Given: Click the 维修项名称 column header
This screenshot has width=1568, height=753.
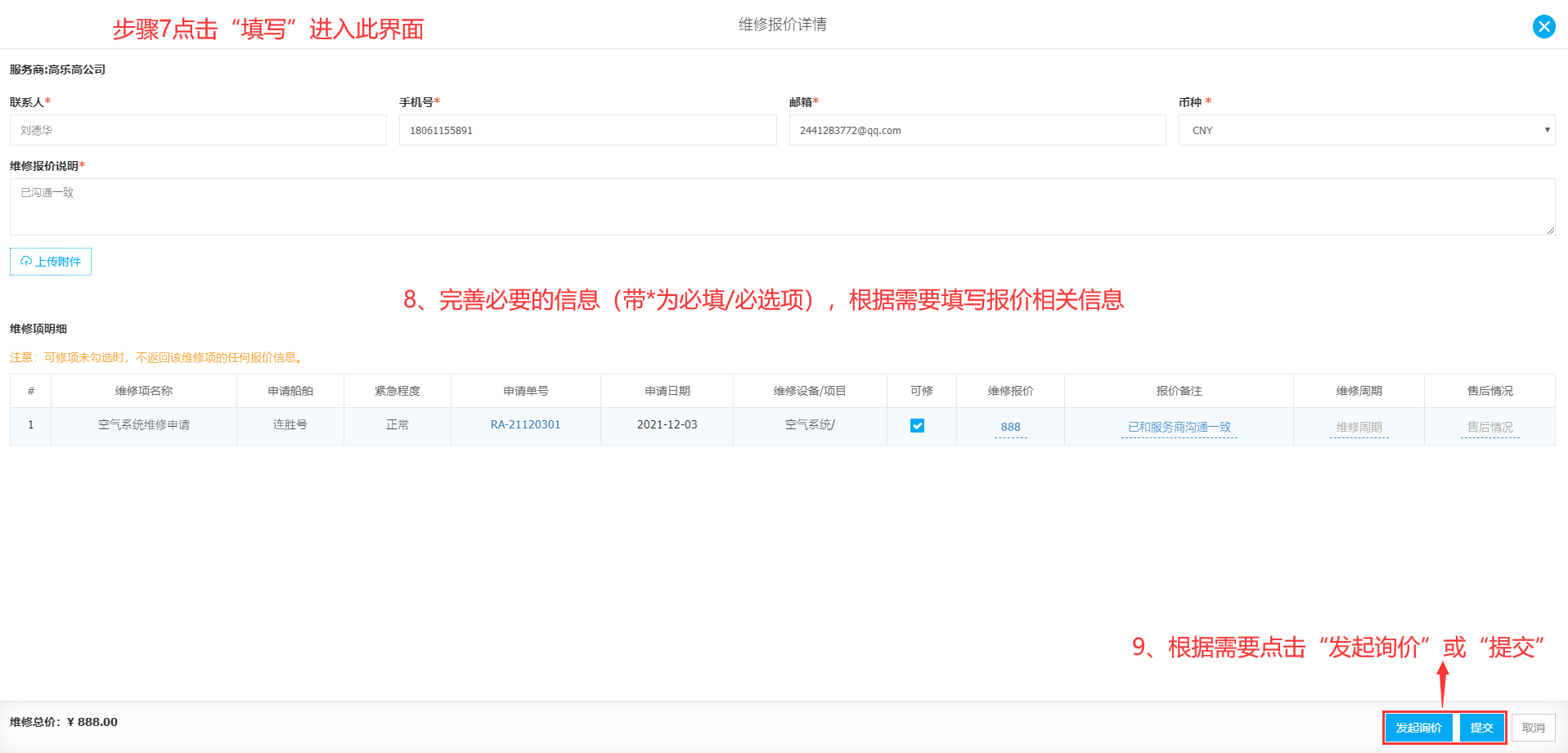Looking at the screenshot, I should (x=144, y=391).
